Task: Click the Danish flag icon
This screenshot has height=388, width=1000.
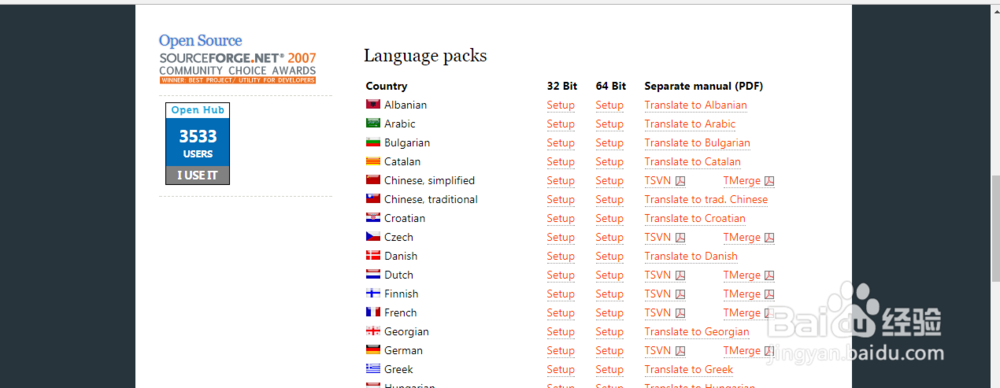Action: tap(373, 255)
